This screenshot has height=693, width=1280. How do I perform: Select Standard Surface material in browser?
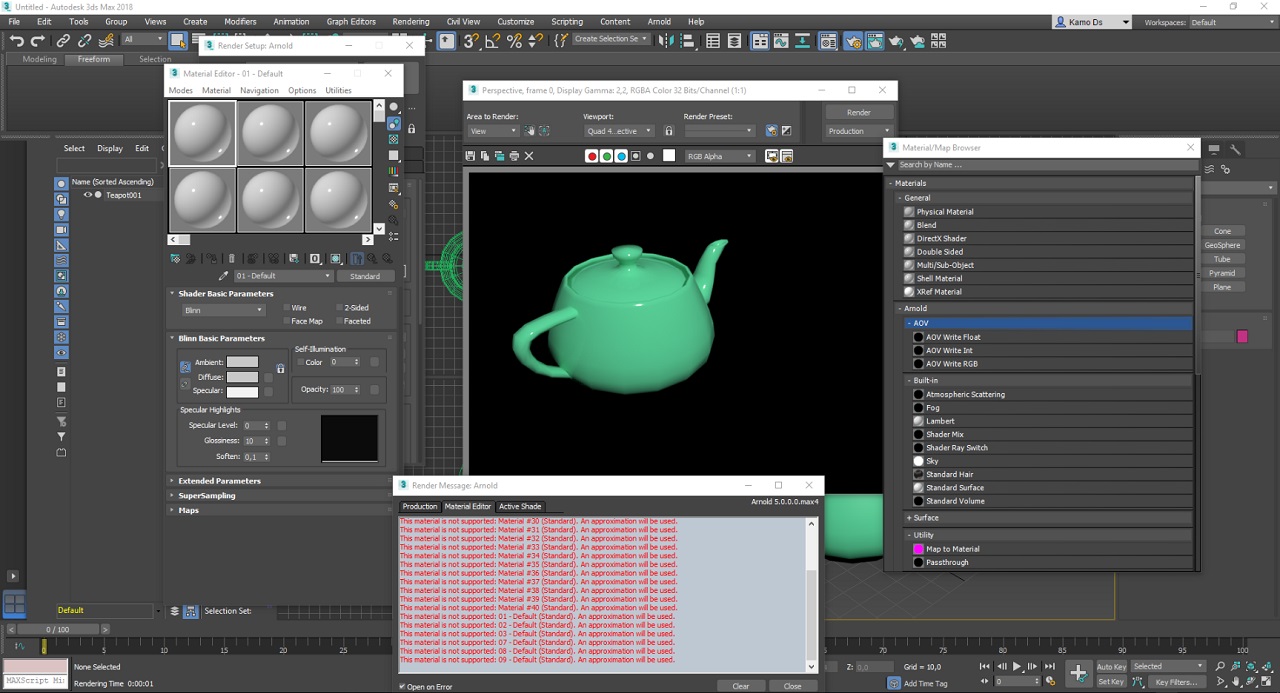[954, 488]
